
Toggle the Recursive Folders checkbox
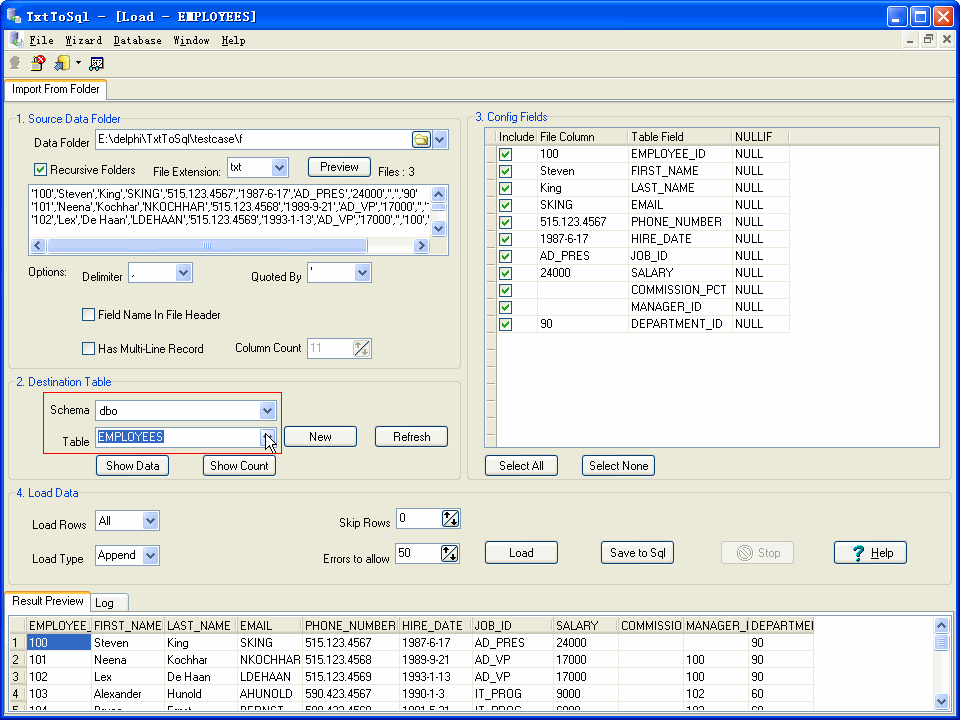pyautogui.click(x=40, y=170)
